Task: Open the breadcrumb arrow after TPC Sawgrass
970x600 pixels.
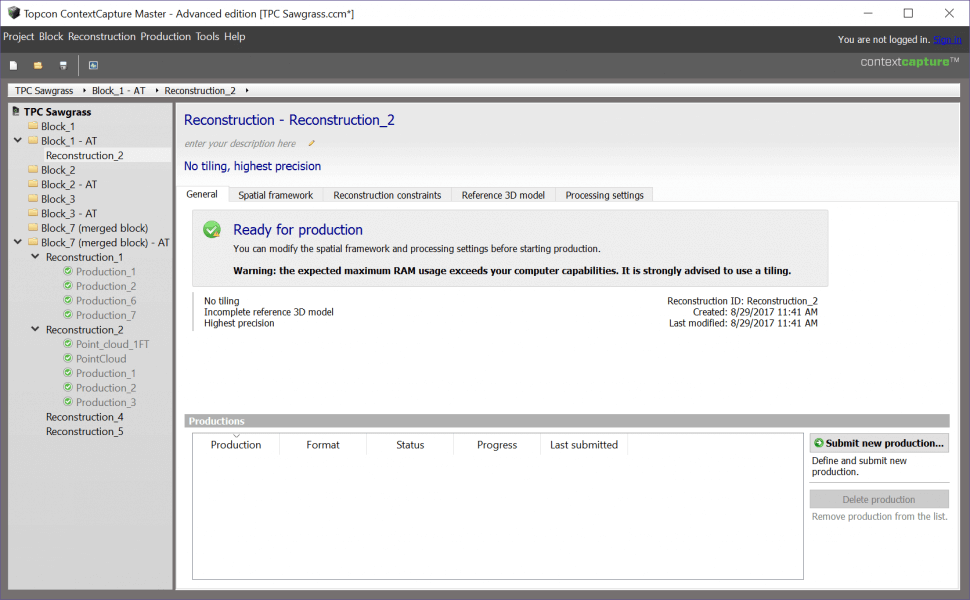Action: pos(84,90)
